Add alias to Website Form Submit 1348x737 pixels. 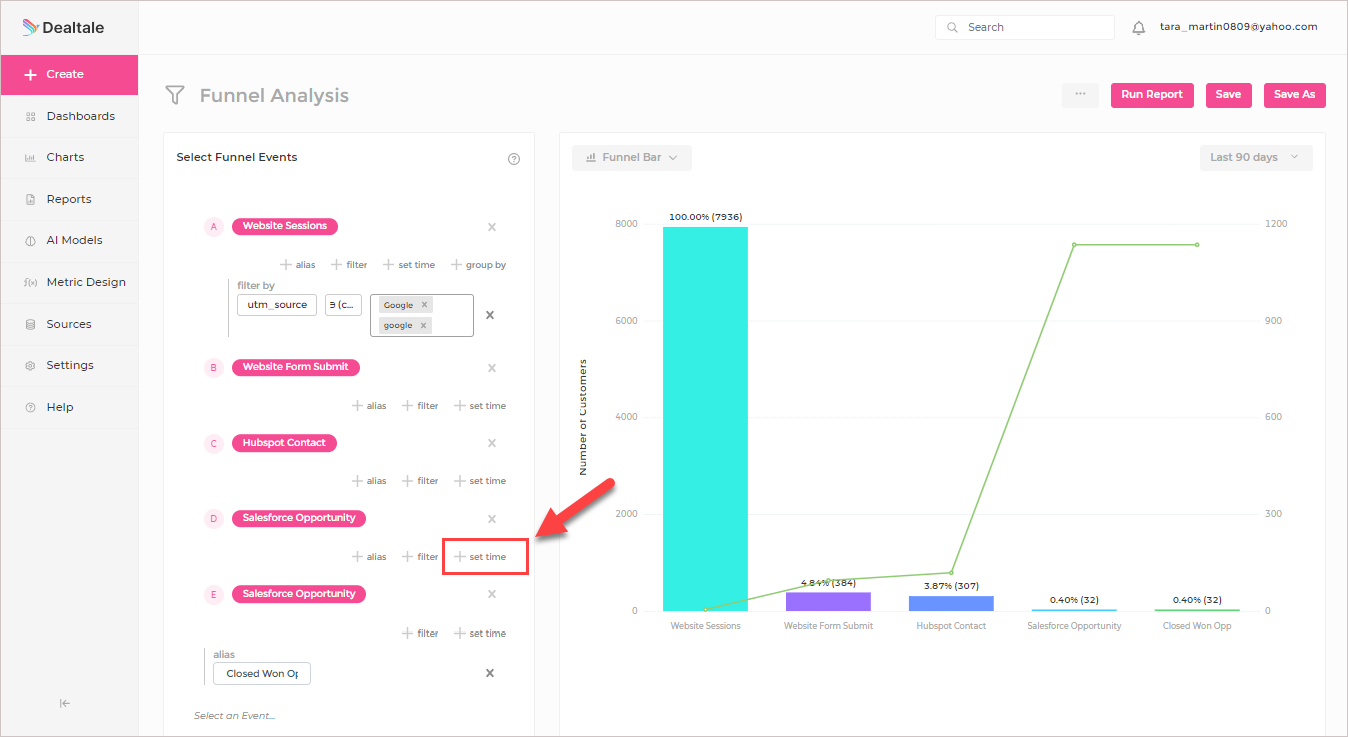click(369, 406)
